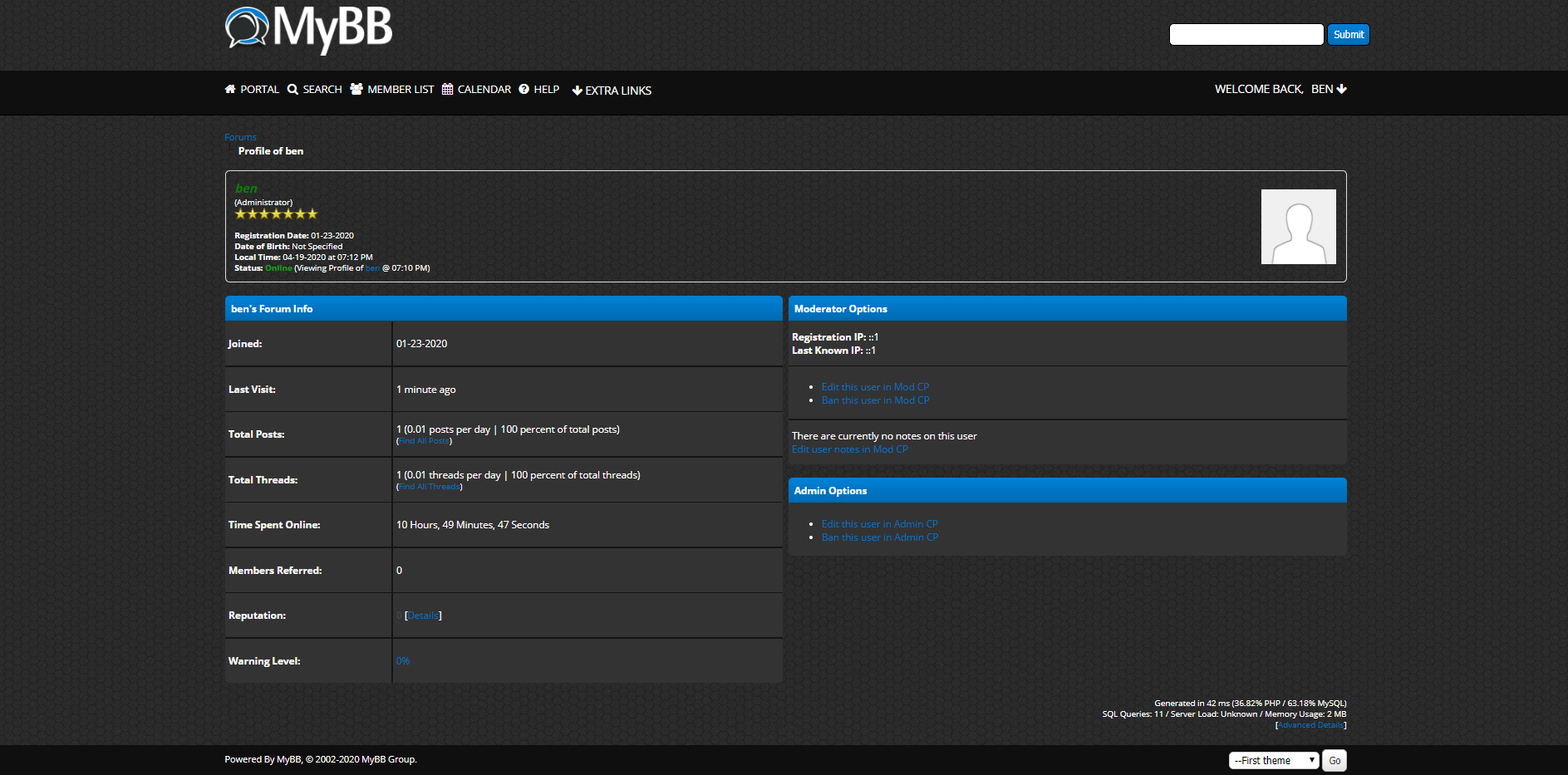Open Edit this user in Mod CP
This screenshot has width=1568, height=775.
tap(875, 387)
